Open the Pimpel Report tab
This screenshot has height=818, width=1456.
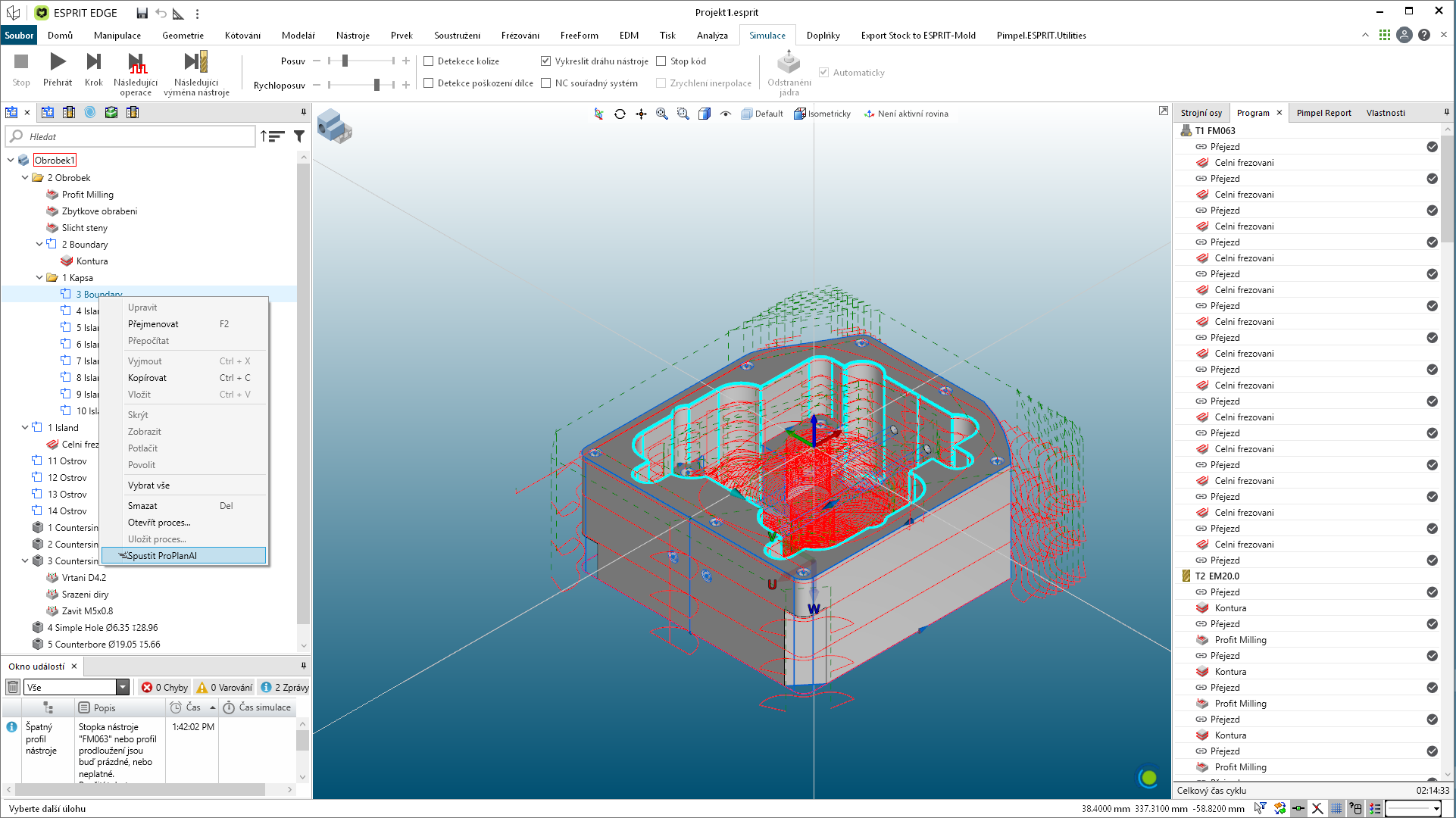[1323, 113]
